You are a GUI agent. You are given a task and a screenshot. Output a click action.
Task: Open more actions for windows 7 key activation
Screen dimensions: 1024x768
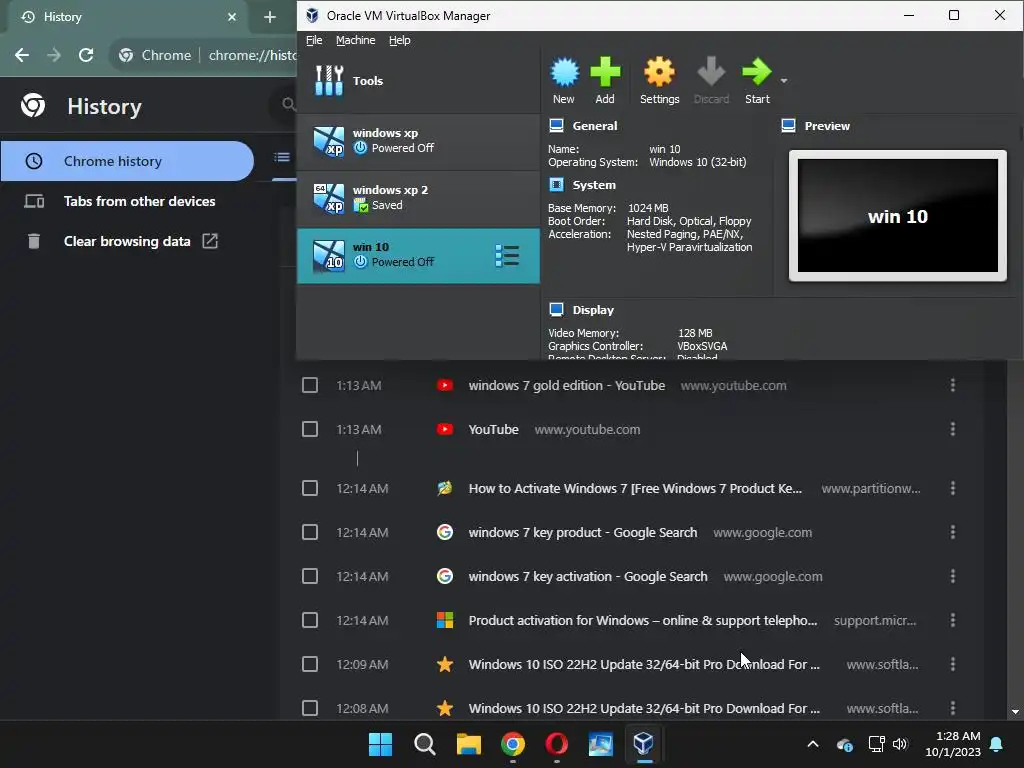coord(953,576)
